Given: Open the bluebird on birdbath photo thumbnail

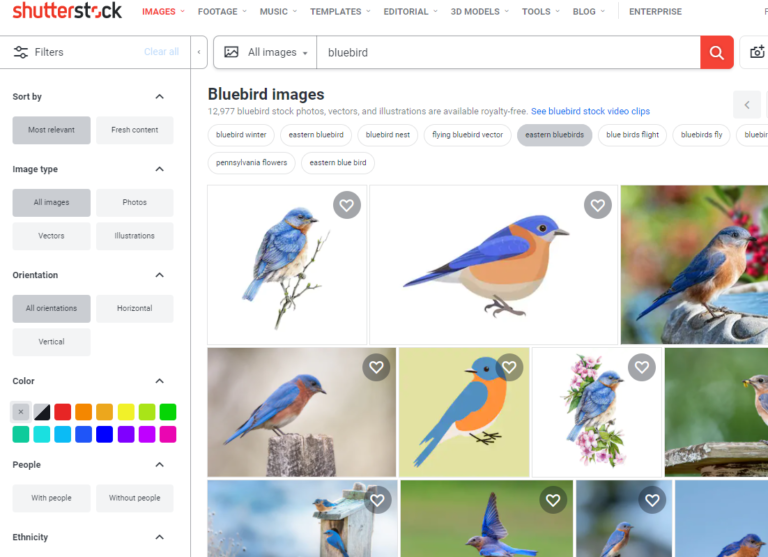Looking at the screenshot, I should [x=694, y=265].
